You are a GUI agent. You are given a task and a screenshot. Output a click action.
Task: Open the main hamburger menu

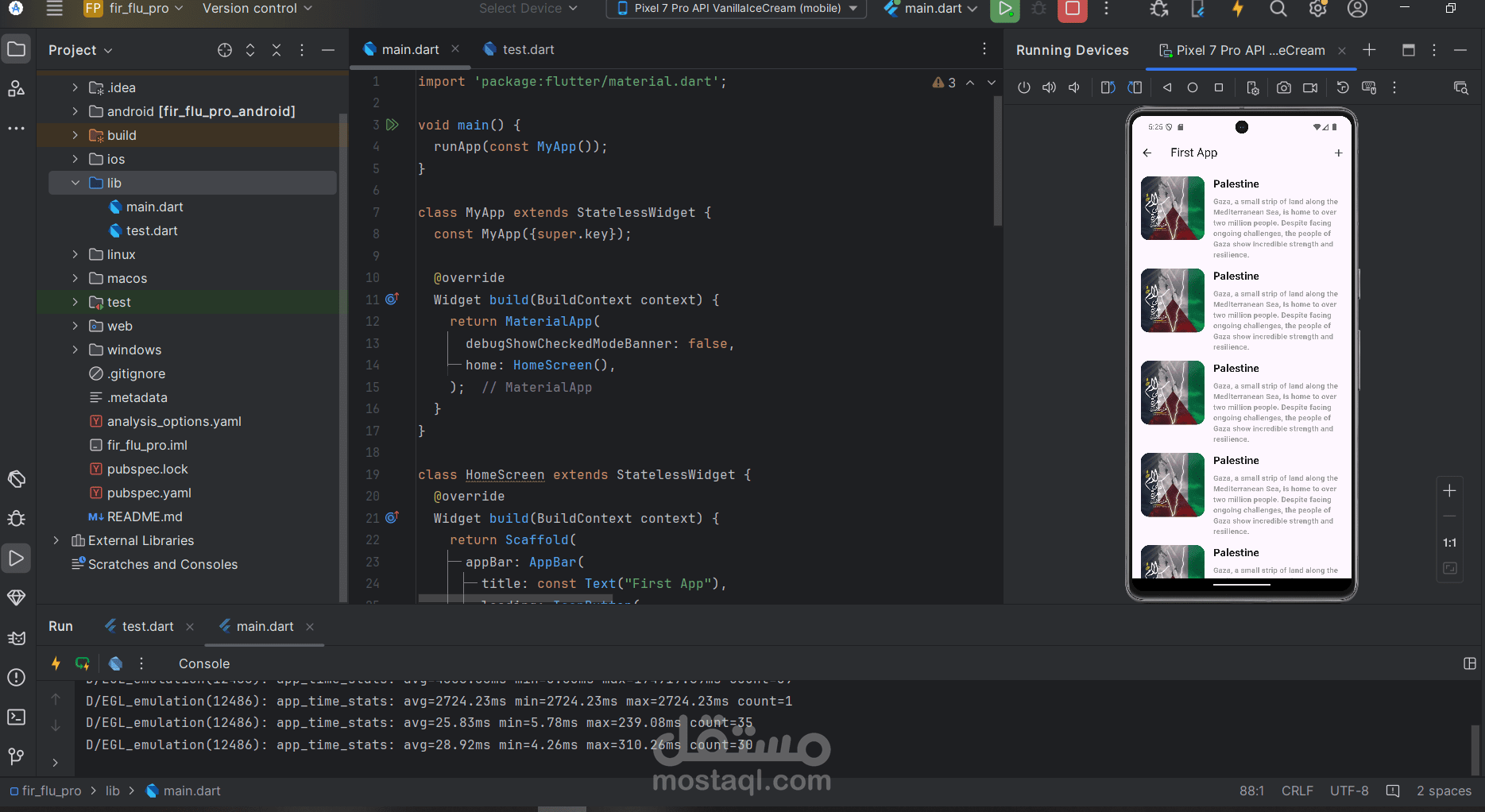tap(54, 9)
